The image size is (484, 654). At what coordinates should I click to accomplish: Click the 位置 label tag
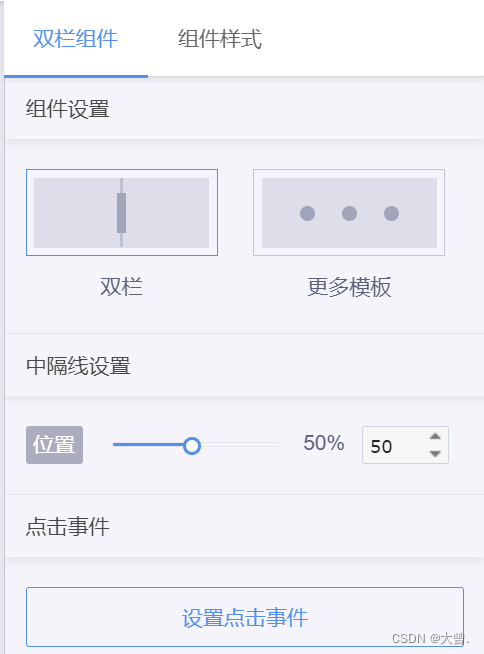[54, 445]
